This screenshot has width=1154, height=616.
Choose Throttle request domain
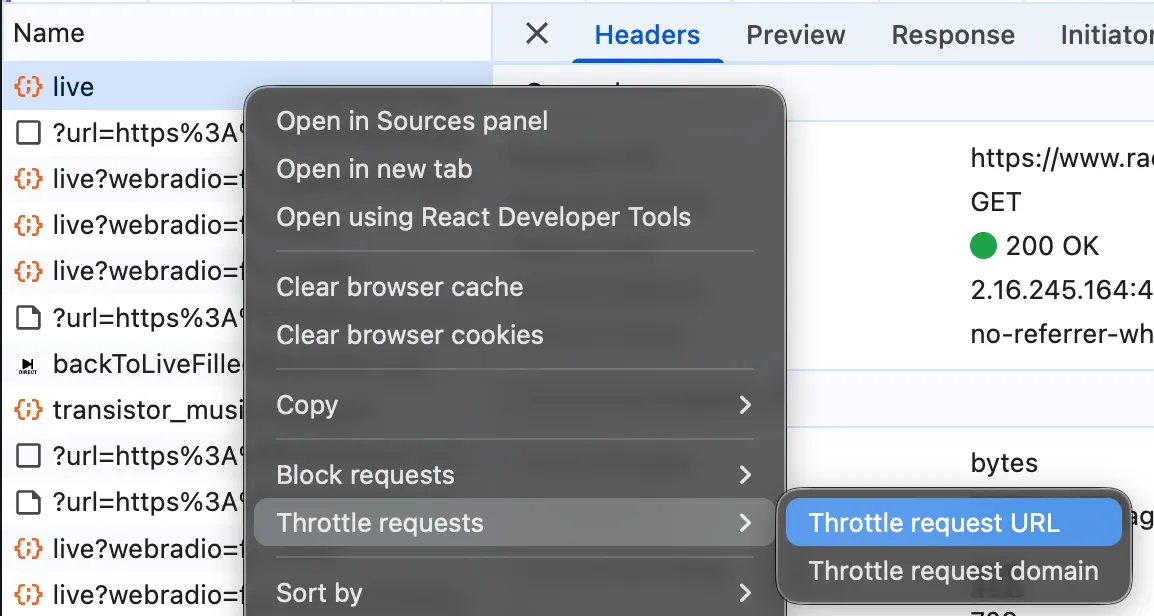954,570
